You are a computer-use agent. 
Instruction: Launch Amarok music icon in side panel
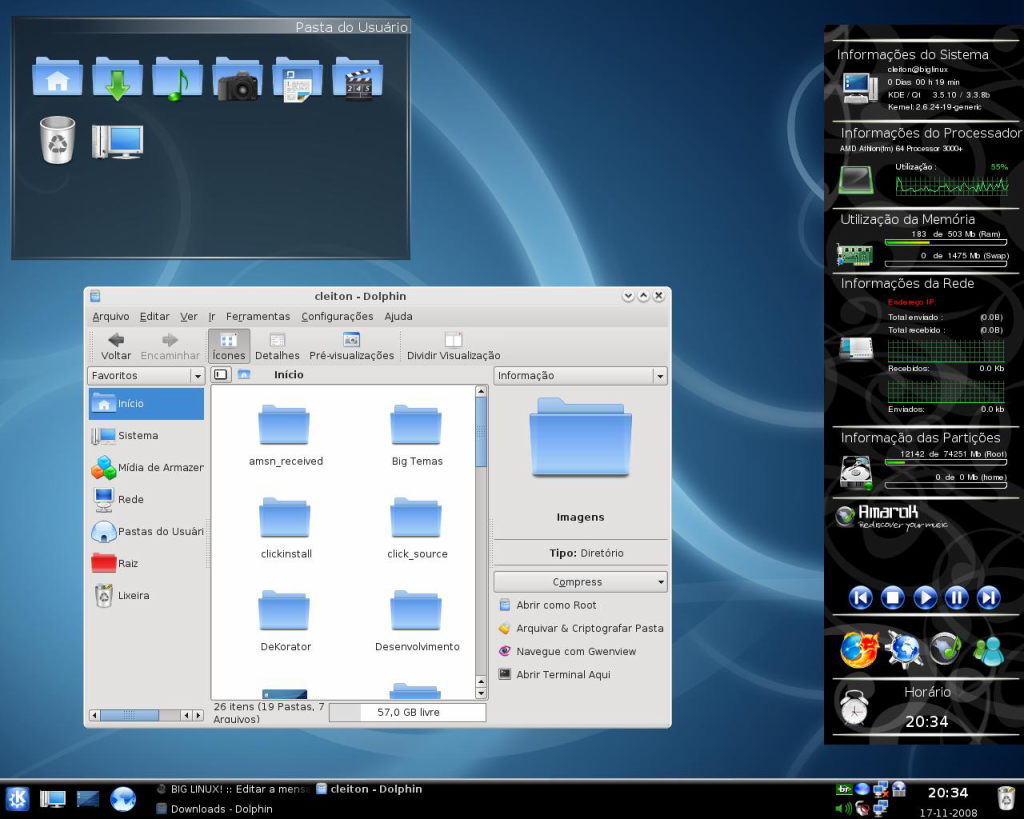click(946, 649)
